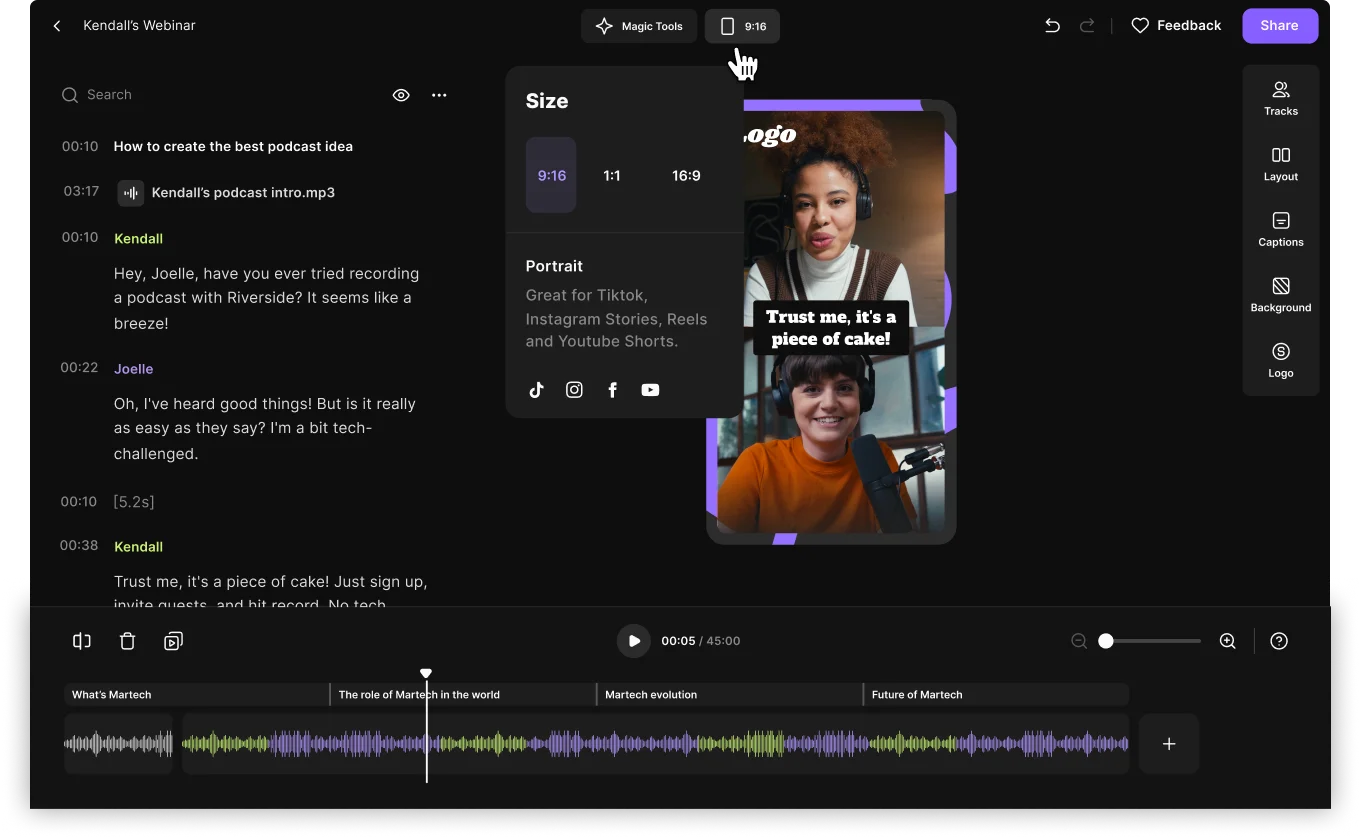Play the project from the playhead
The width and height of the screenshot is (1359, 838).
634,640
